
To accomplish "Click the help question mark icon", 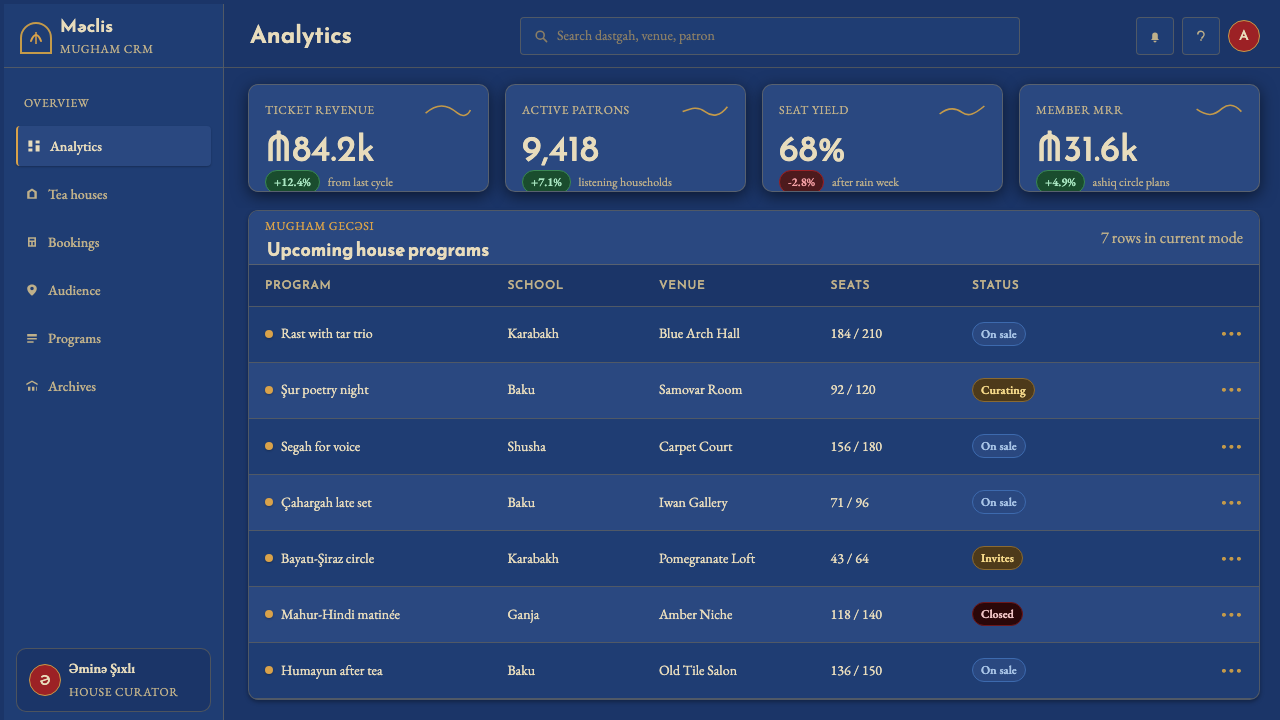I will [x=1201, y=36].
